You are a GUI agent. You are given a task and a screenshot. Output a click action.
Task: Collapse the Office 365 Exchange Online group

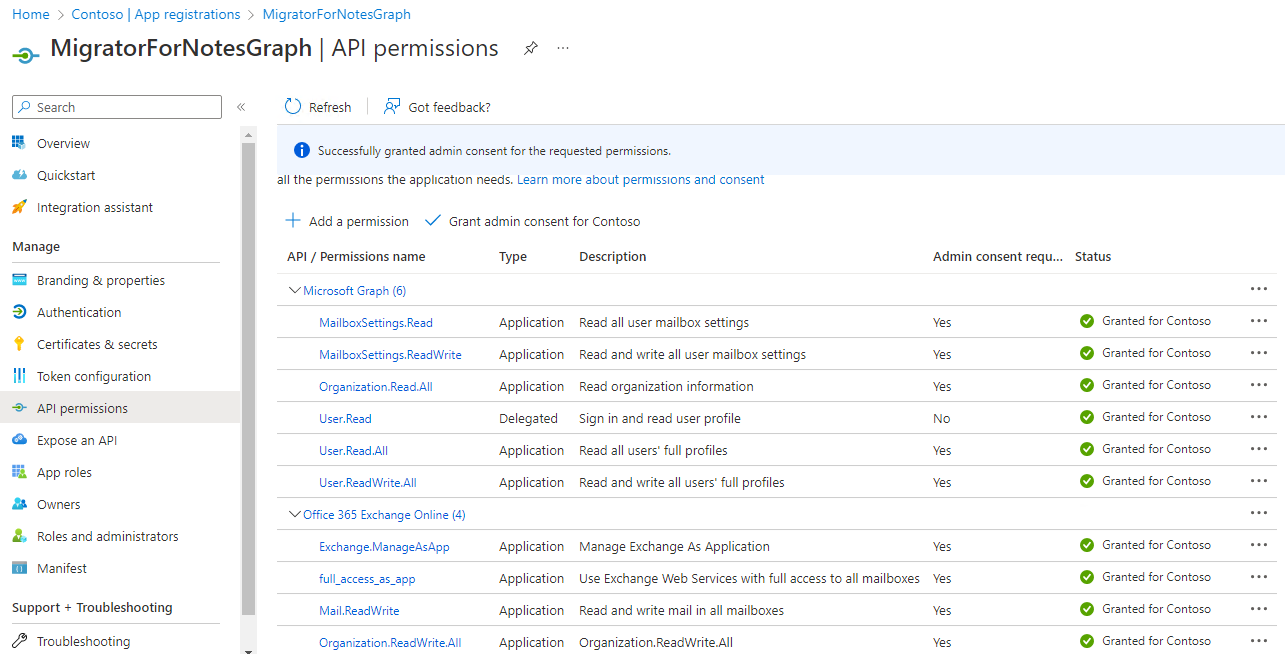click(x=294, y=513)
